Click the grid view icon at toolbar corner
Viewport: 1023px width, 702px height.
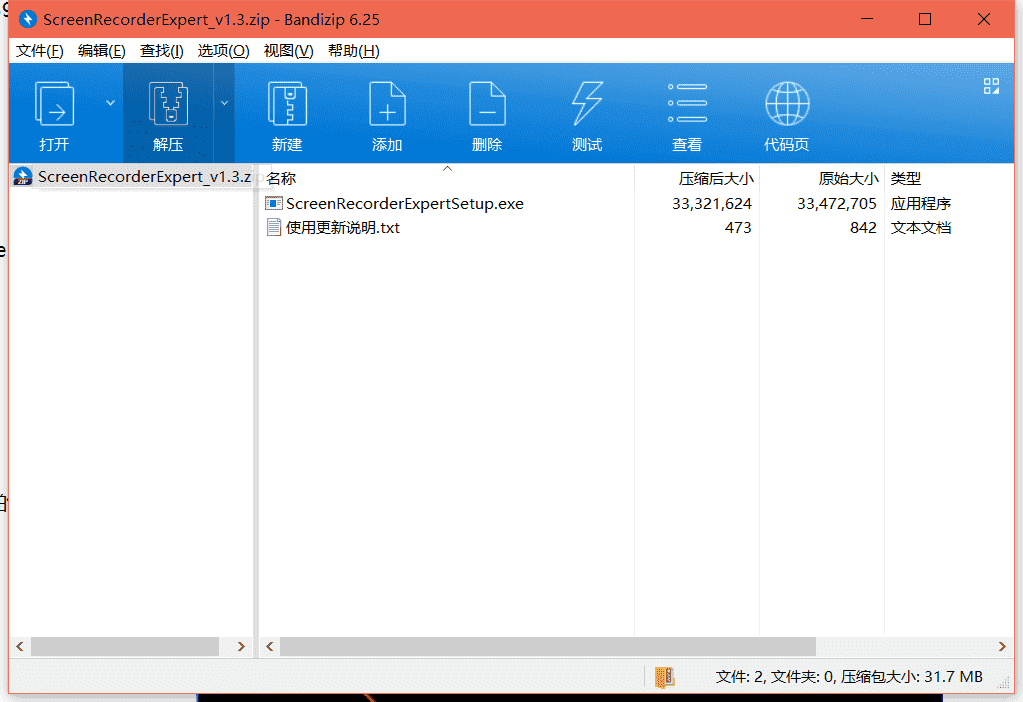tap(991, 86)
